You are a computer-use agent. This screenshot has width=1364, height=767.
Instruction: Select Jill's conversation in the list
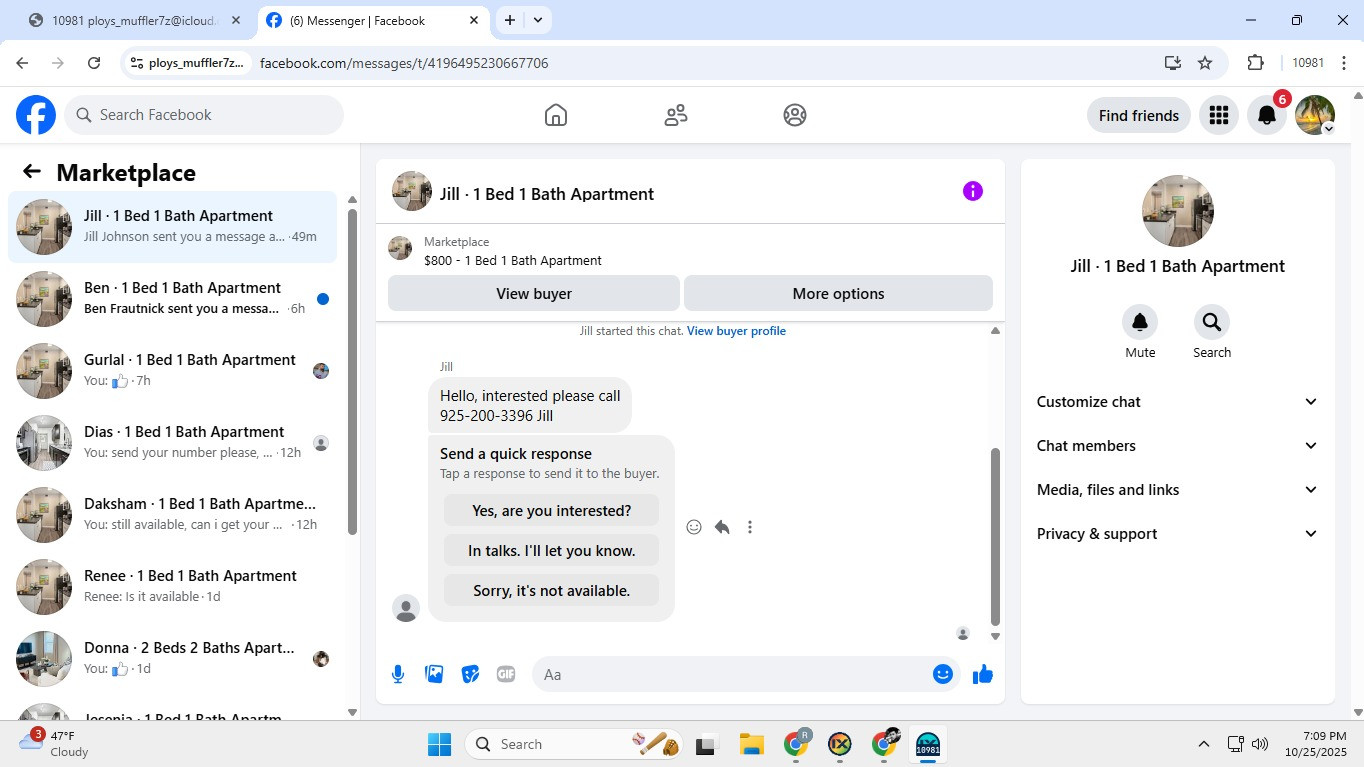tap(172, 227)
